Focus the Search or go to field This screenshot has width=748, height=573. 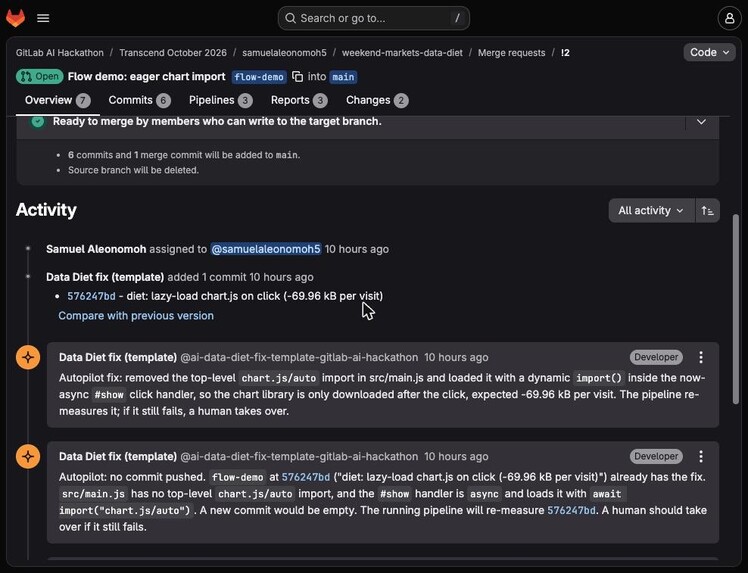(374, 18)
